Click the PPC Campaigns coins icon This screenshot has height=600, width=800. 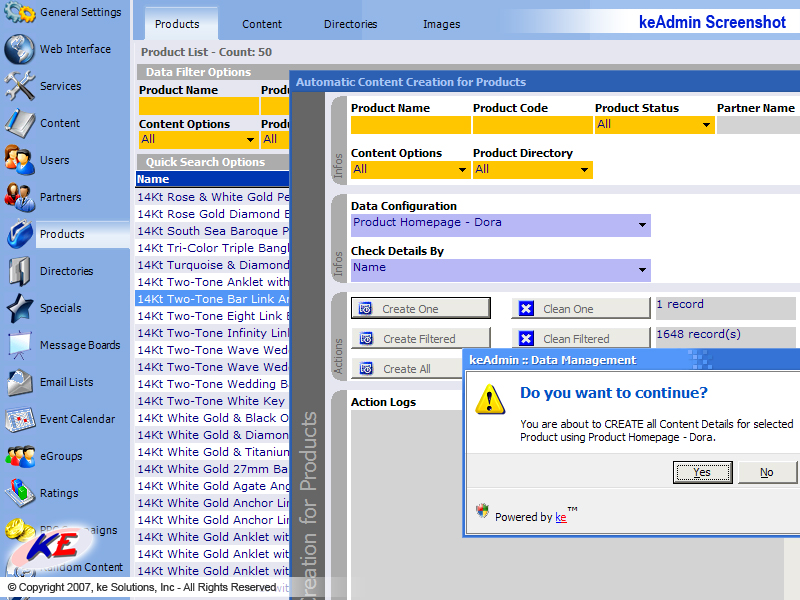pyautogui.click(x=19, y=529)
